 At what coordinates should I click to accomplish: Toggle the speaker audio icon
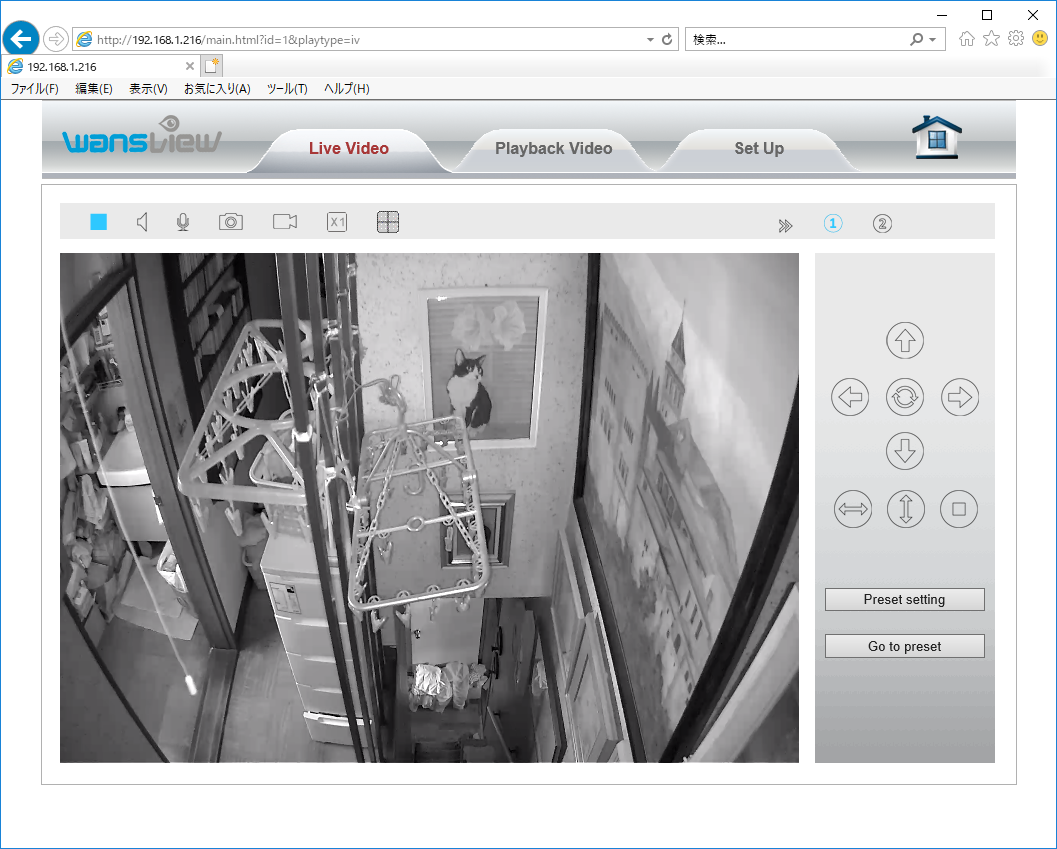(x=142, y=222)
